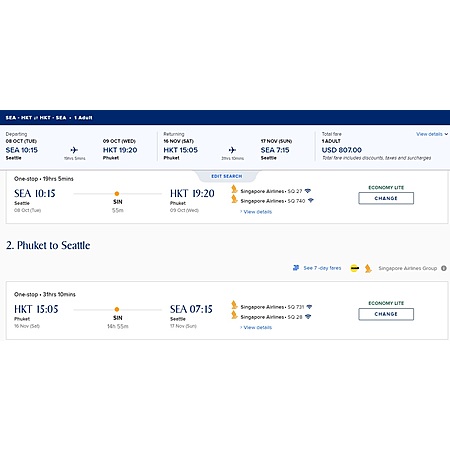Open the Singapore Airlines Group info icon
The width and height of the screenshot is (450, 450).
pos(444,268)
